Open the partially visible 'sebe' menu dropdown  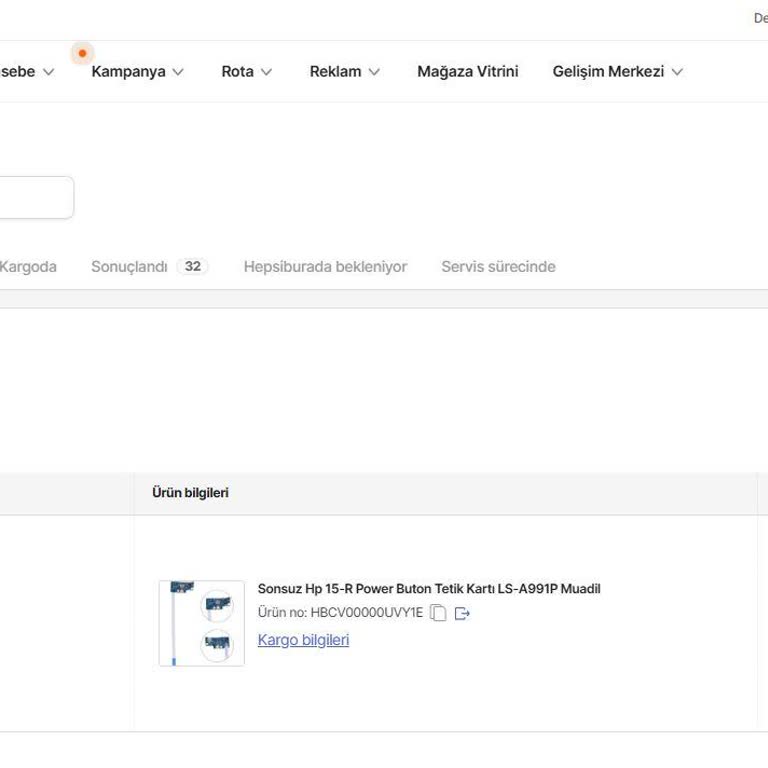47,72
